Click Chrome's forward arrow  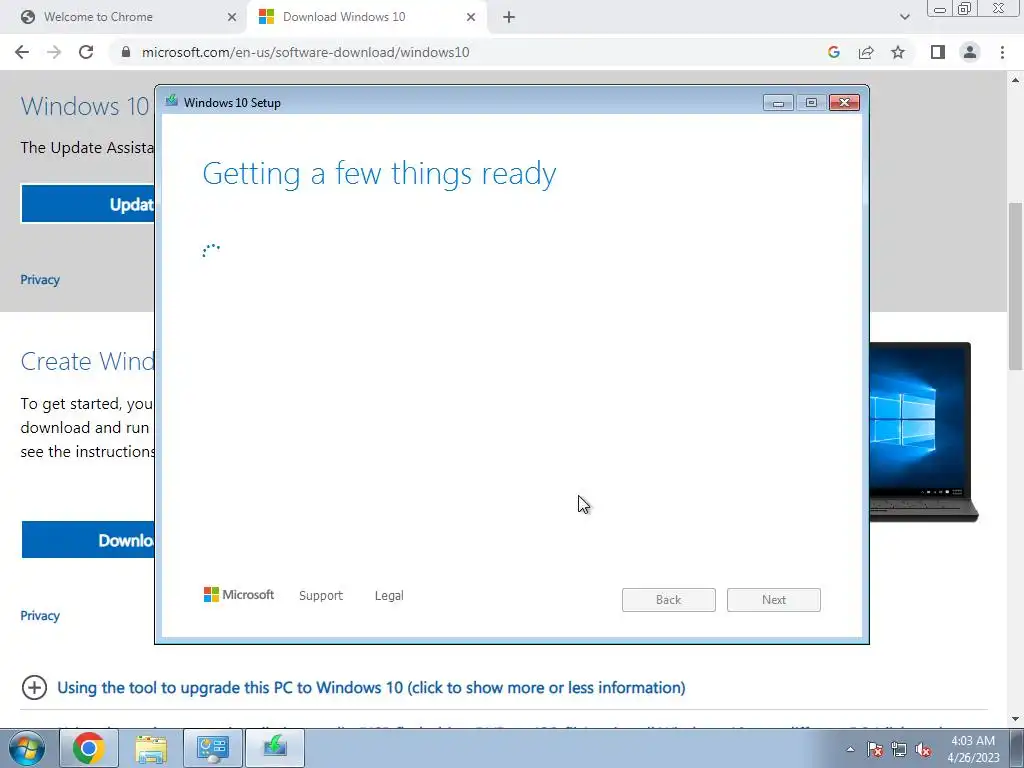coord(54,52)
